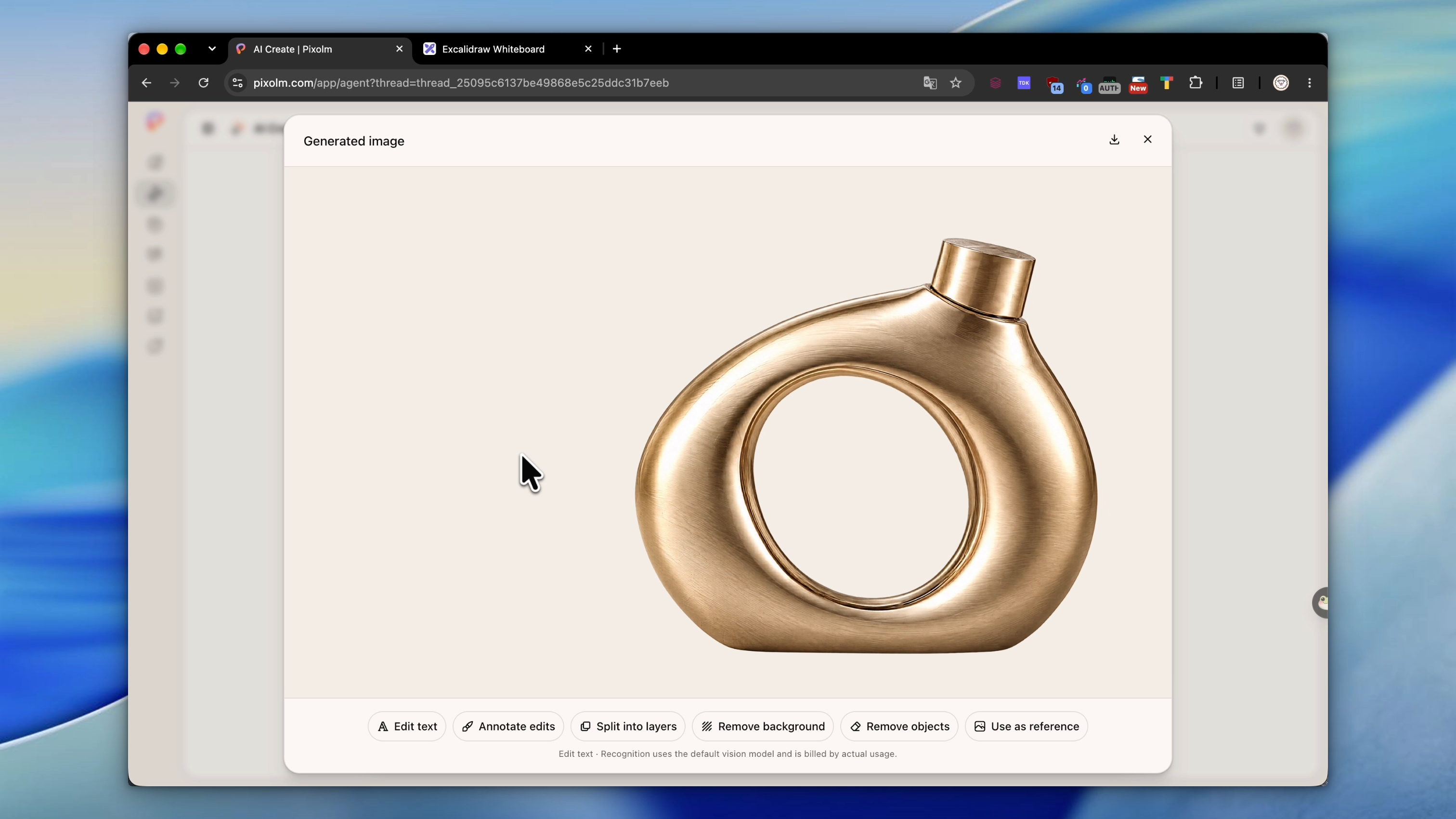Bookmark this page with star
The width and height of the screenshot is (1456, 819).
(x=956, y=83)
